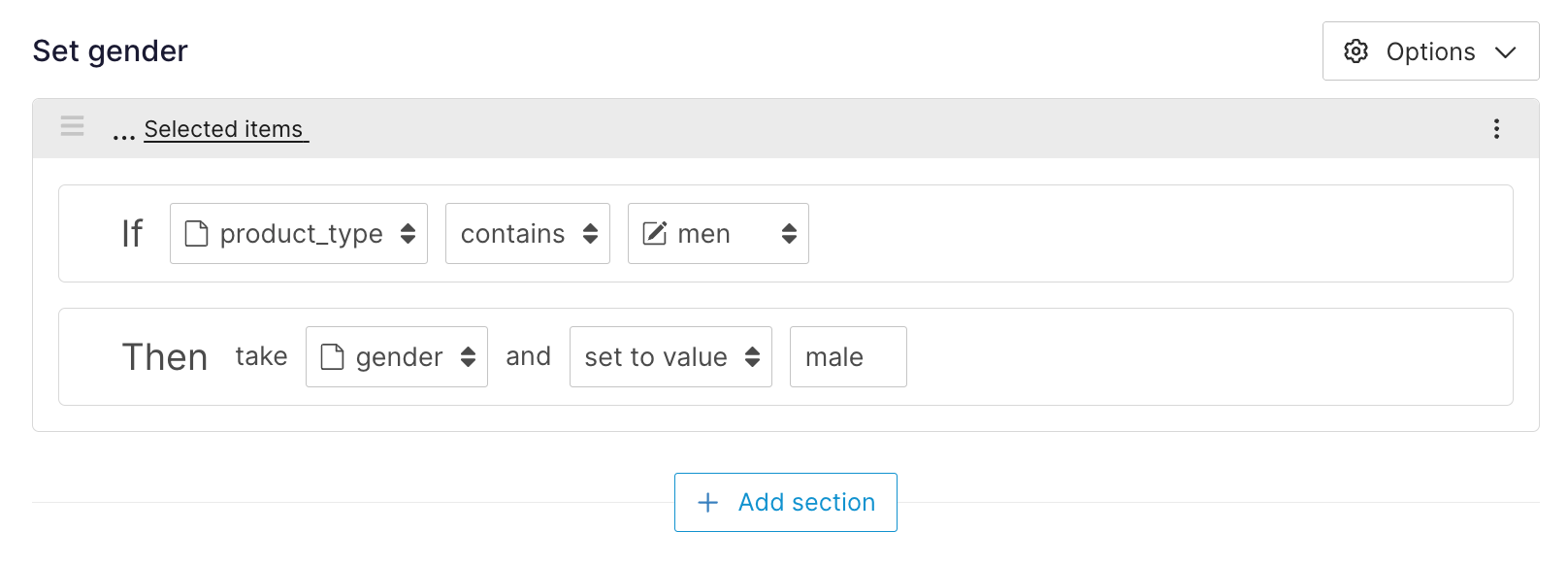The width and height of the screenshot is (1568, 565).
Task: Open the gender field dropdown
Action: (397, 357)
